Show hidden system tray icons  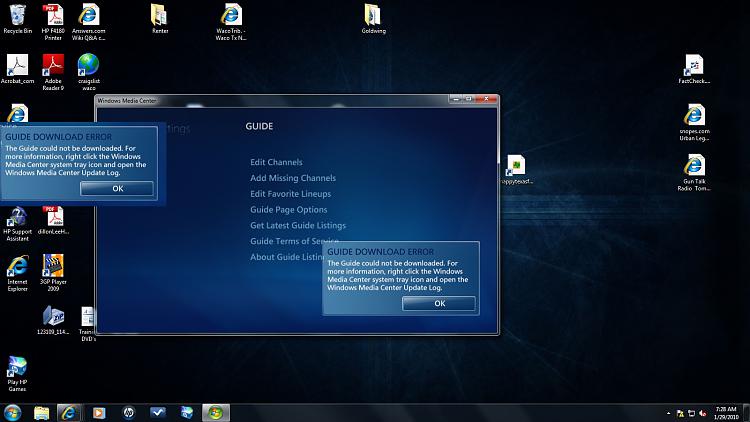click(x=668, y=413)
